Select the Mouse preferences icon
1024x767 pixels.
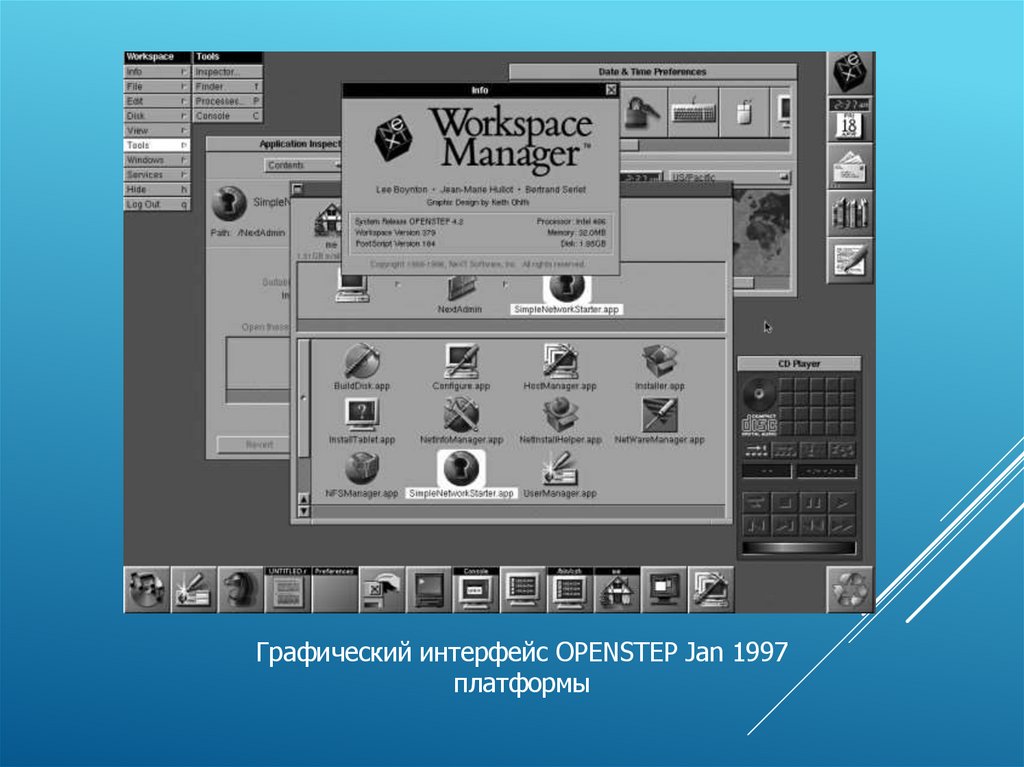(x=744, y=112)
